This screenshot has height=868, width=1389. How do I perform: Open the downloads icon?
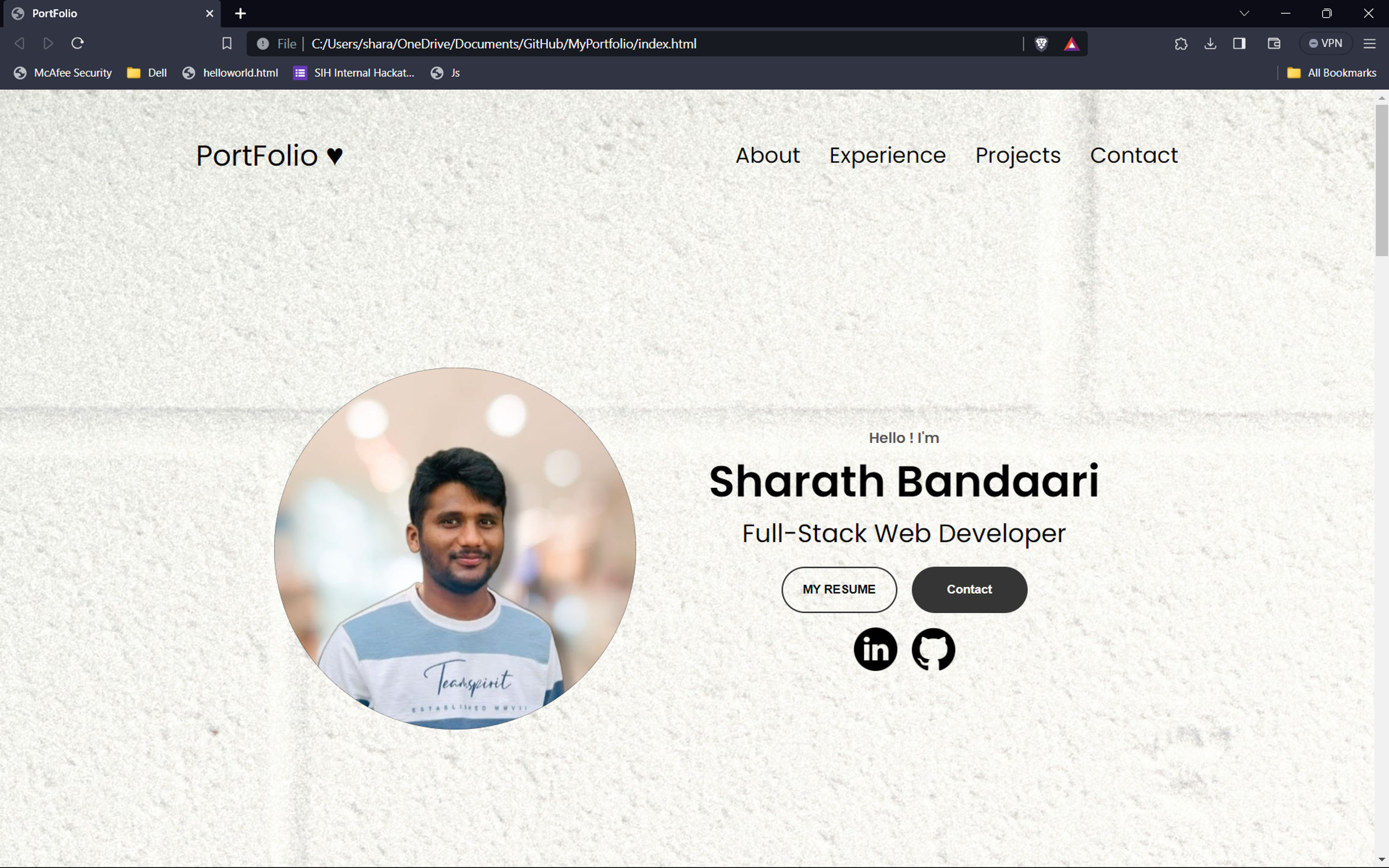[x=1210, y=44]
